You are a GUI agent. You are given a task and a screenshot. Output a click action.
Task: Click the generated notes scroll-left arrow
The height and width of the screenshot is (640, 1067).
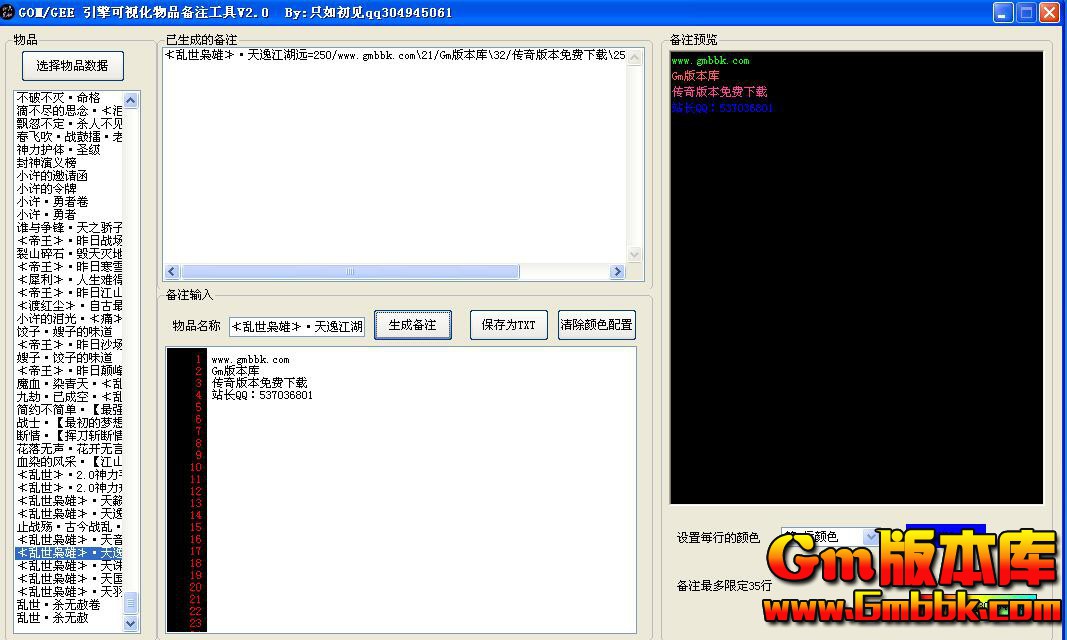point(172,272)
